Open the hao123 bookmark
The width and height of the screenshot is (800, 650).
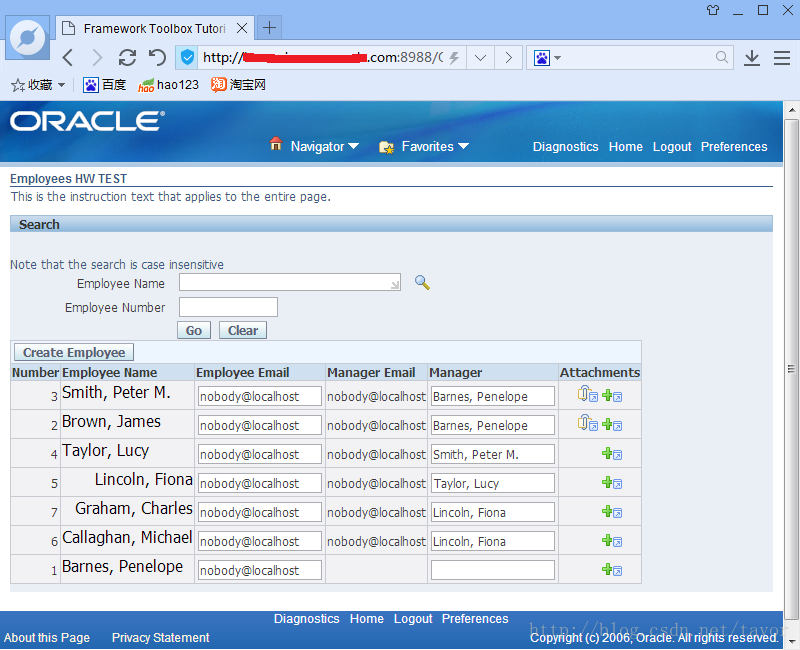point(168,85)
